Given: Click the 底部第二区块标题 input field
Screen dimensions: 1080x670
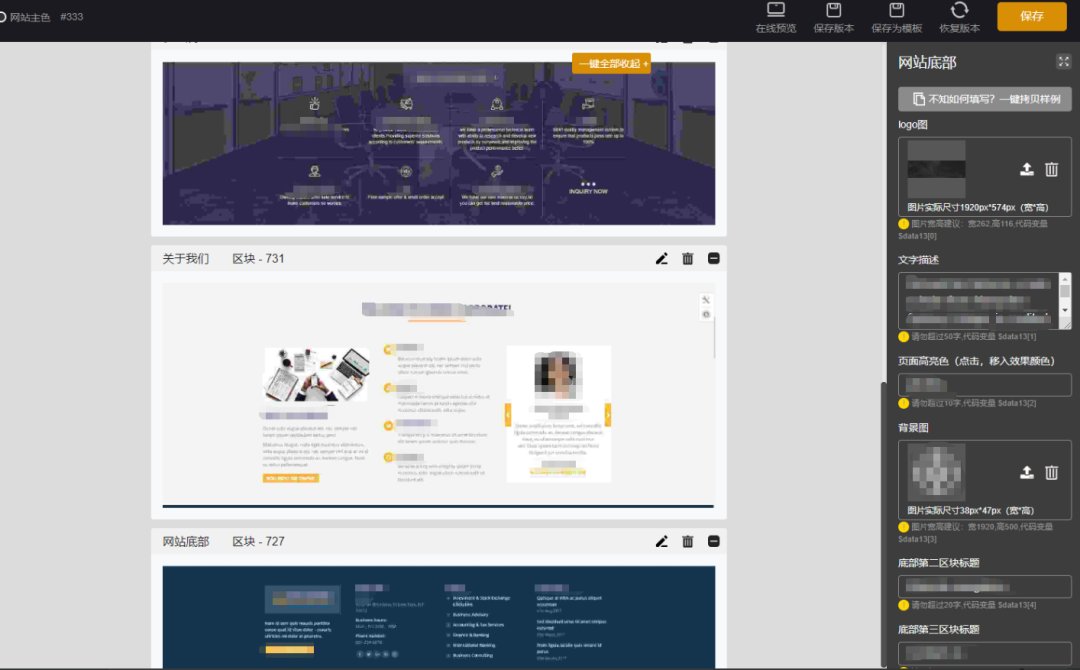Looking at the screenshot, I should click(985, 587).
